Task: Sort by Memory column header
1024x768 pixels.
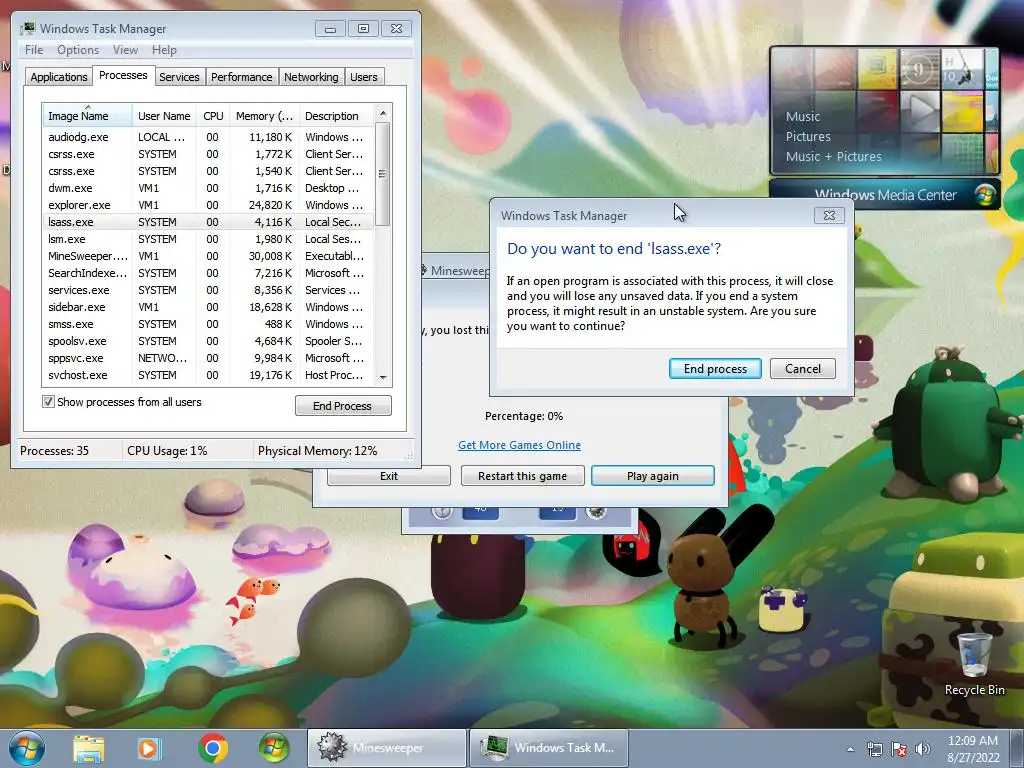Action: (264, 116)
